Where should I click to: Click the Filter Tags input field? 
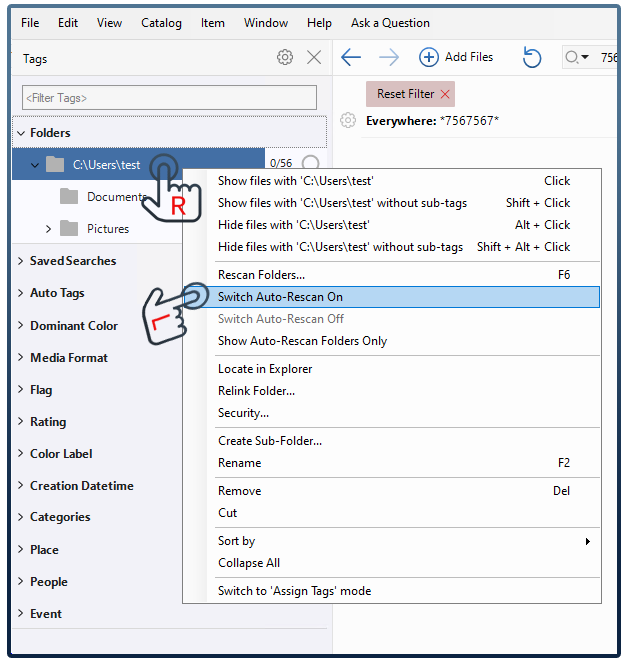(x=169, y=98)
